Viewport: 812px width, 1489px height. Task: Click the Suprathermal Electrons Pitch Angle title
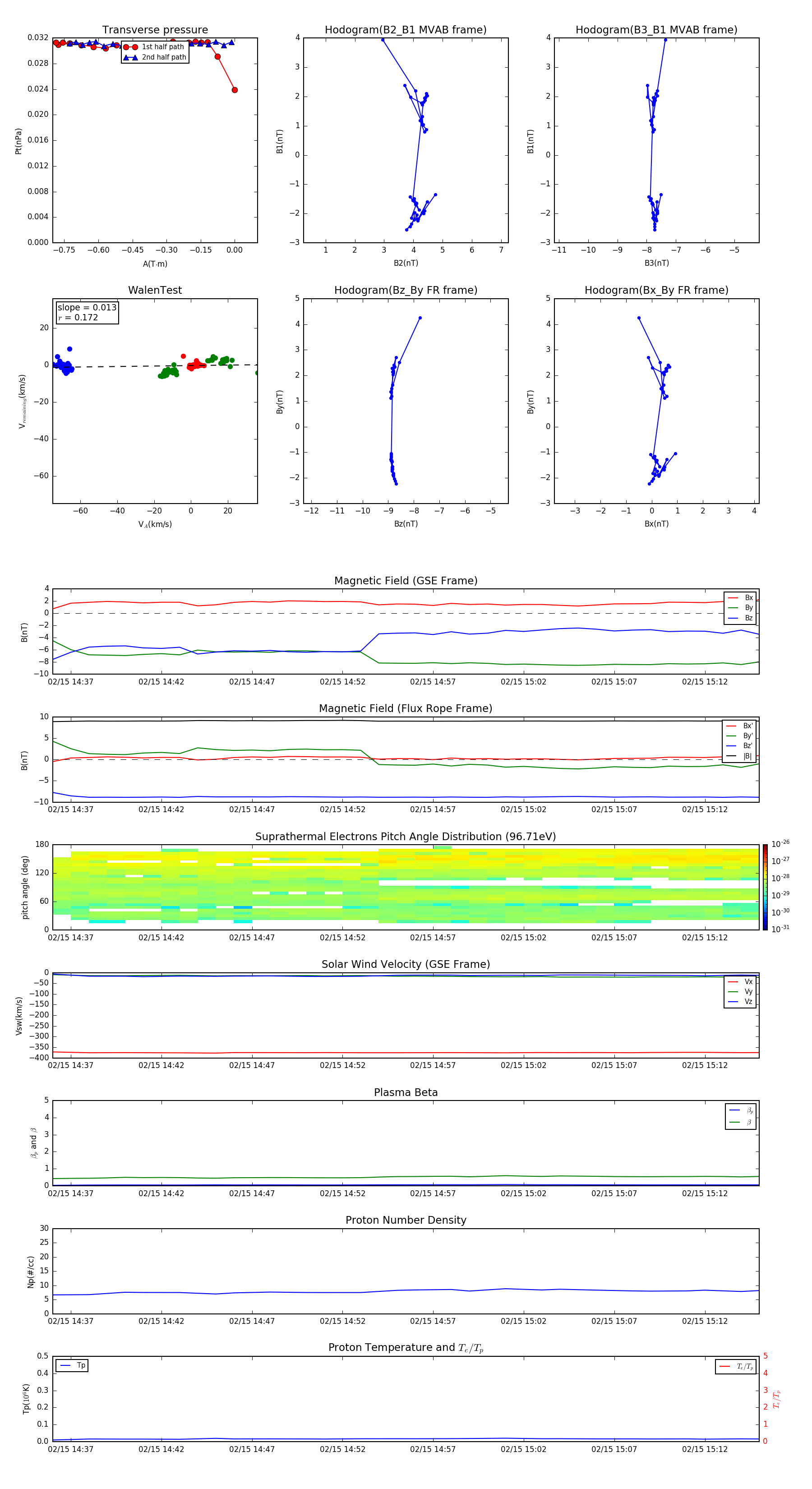click(x=406, y=837)
